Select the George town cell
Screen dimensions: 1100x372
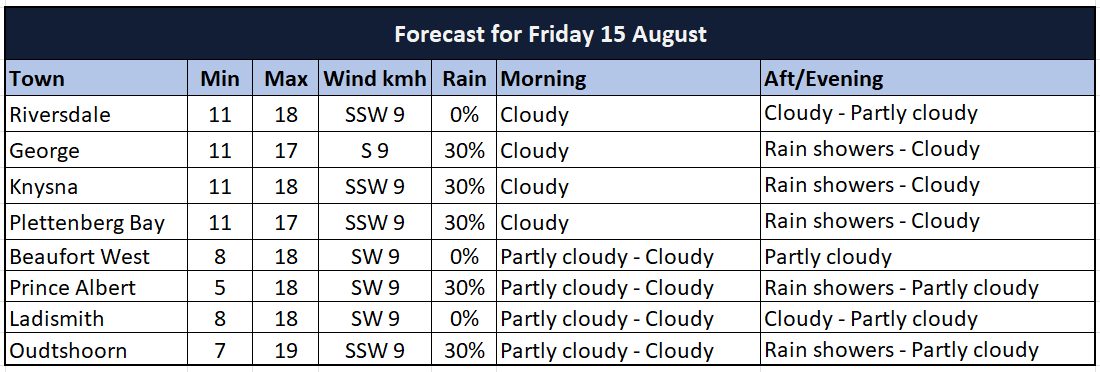click(x=97, y=150)
